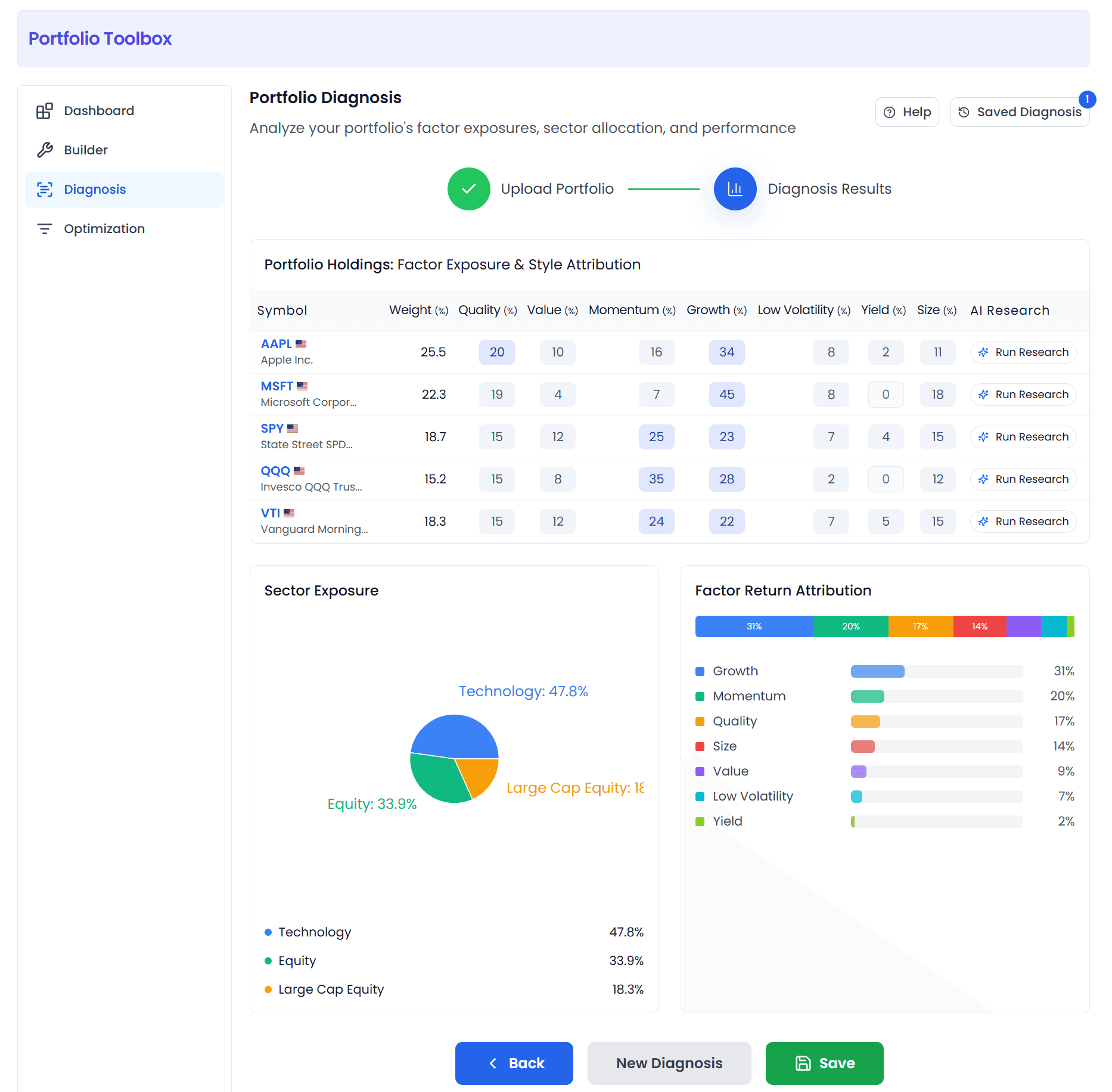Start a New Diagnosis
This screenshot has width=1112, height=1092.
(x=669, y=1063)
